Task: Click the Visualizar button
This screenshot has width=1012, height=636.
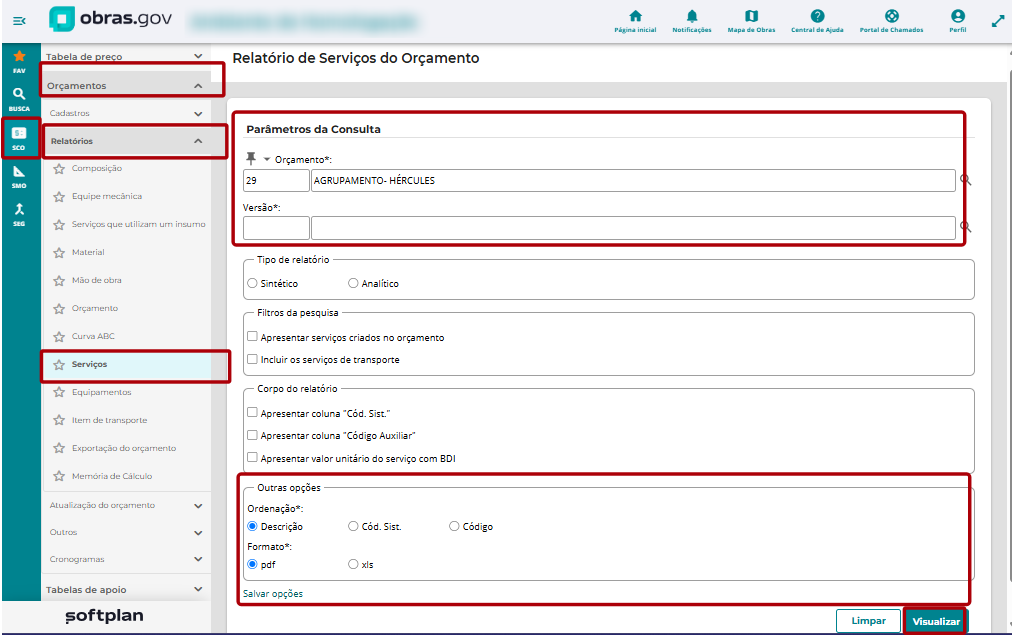Action: coord(936,621)
